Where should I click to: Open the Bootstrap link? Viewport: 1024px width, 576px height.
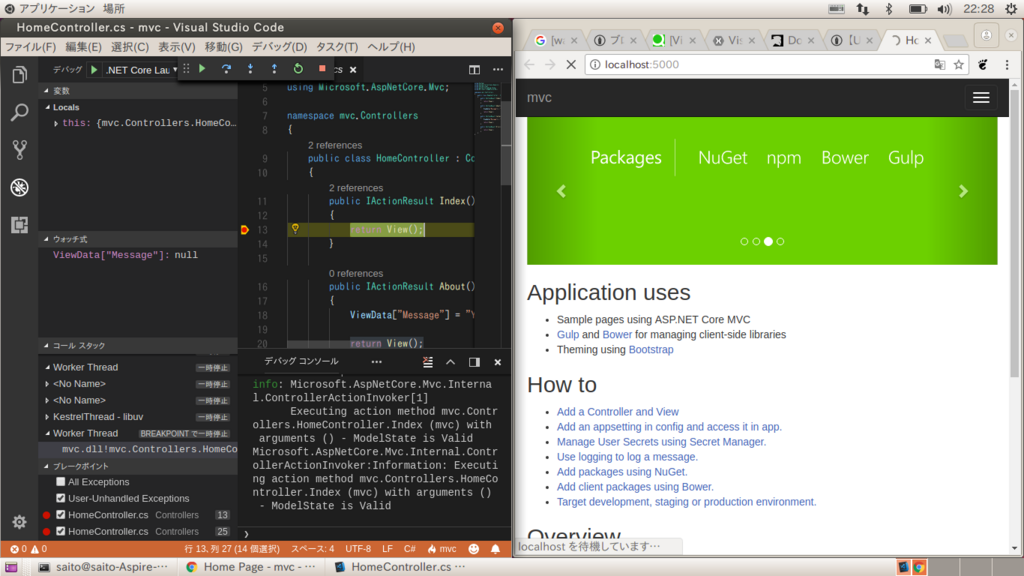pos(650,349)
